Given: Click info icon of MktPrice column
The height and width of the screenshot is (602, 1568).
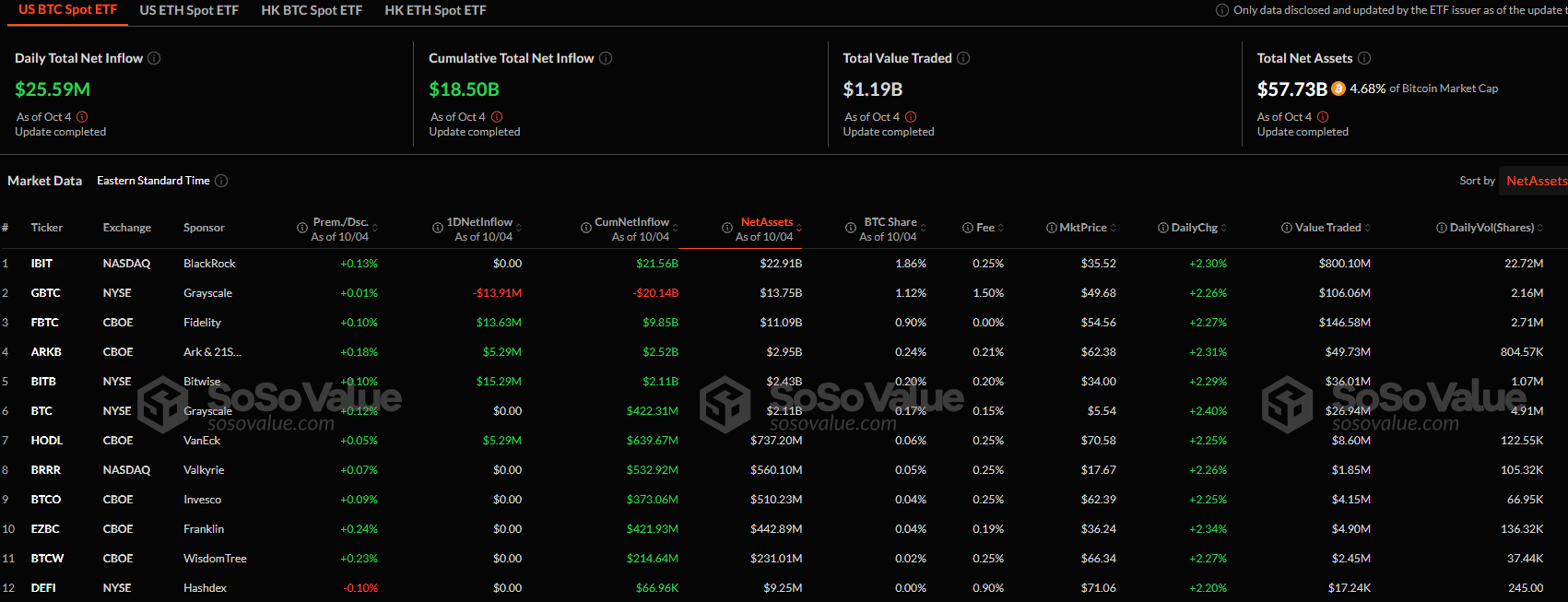Looking at the screenshot, I should 1052,228.
